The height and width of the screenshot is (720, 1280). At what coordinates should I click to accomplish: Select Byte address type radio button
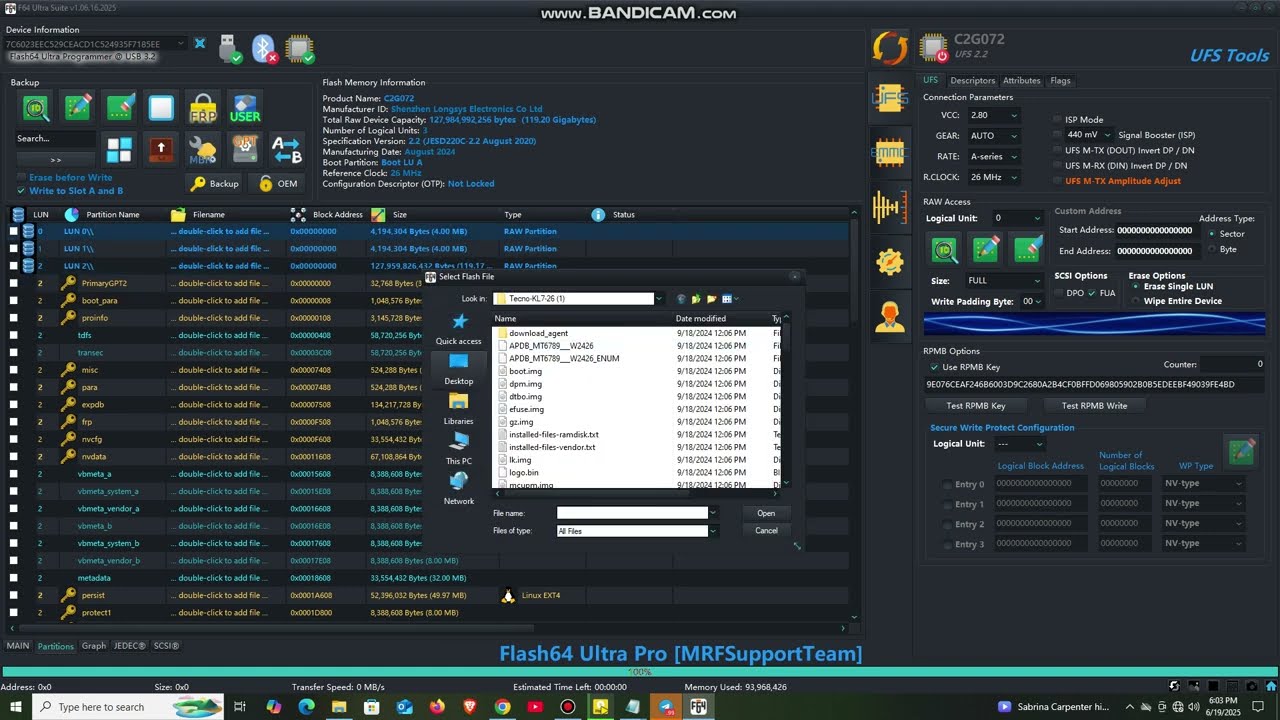pos(1213,249)
